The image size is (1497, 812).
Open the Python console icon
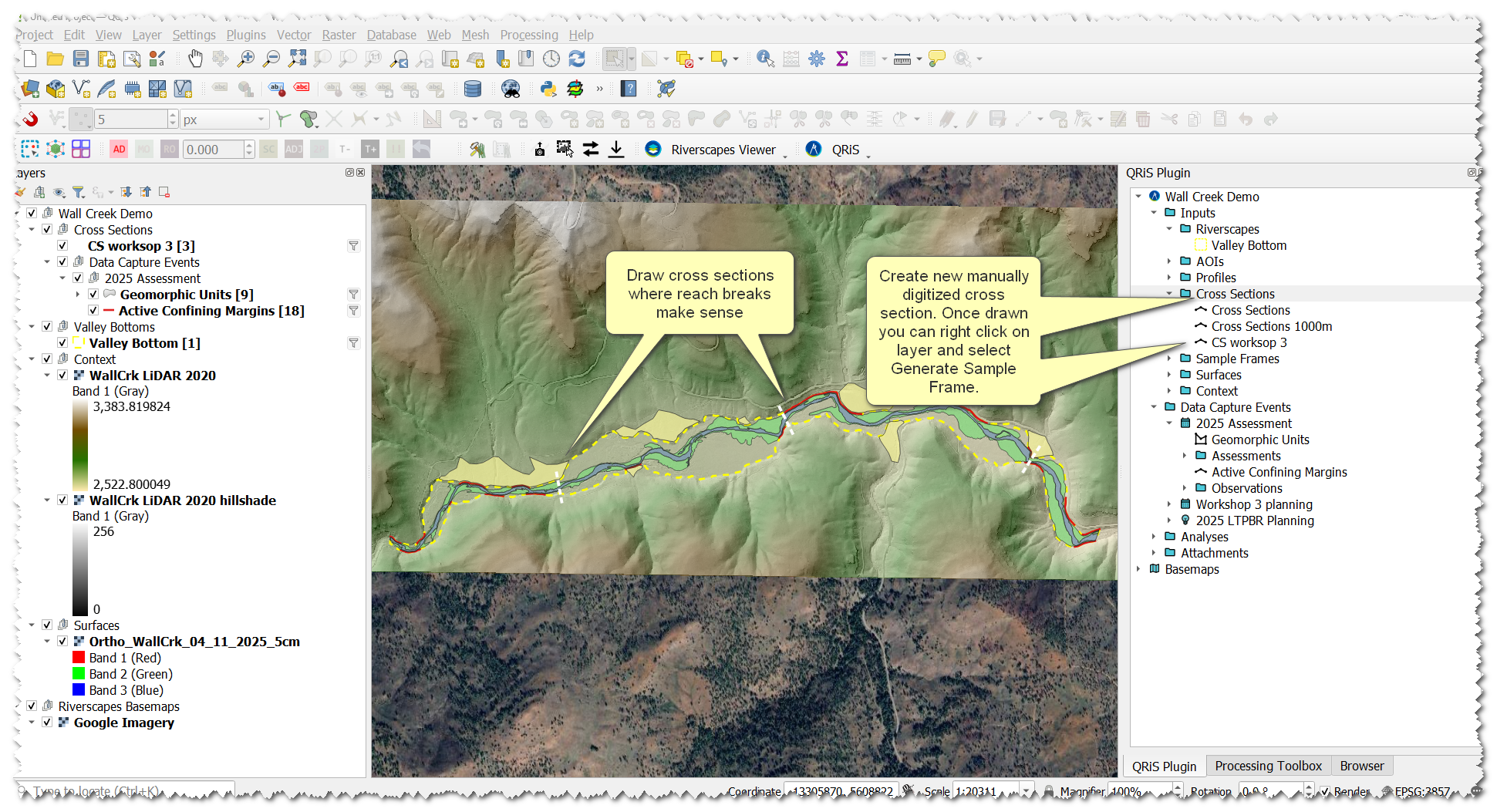(548, 89)
